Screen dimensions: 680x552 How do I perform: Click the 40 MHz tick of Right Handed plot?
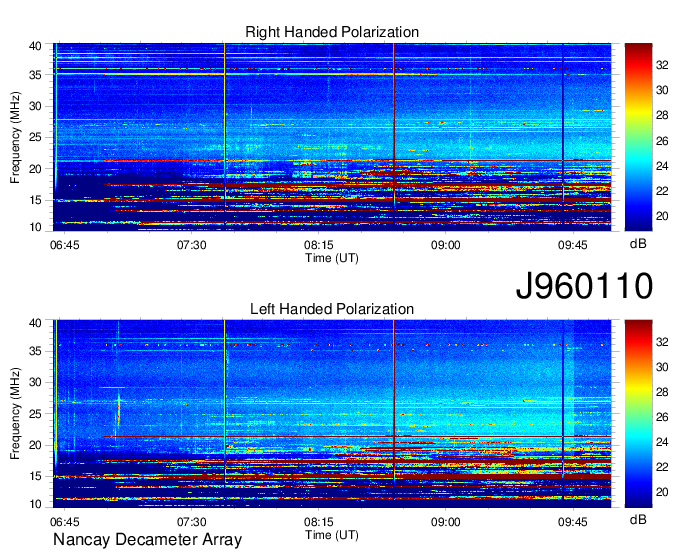pos(35,46)
